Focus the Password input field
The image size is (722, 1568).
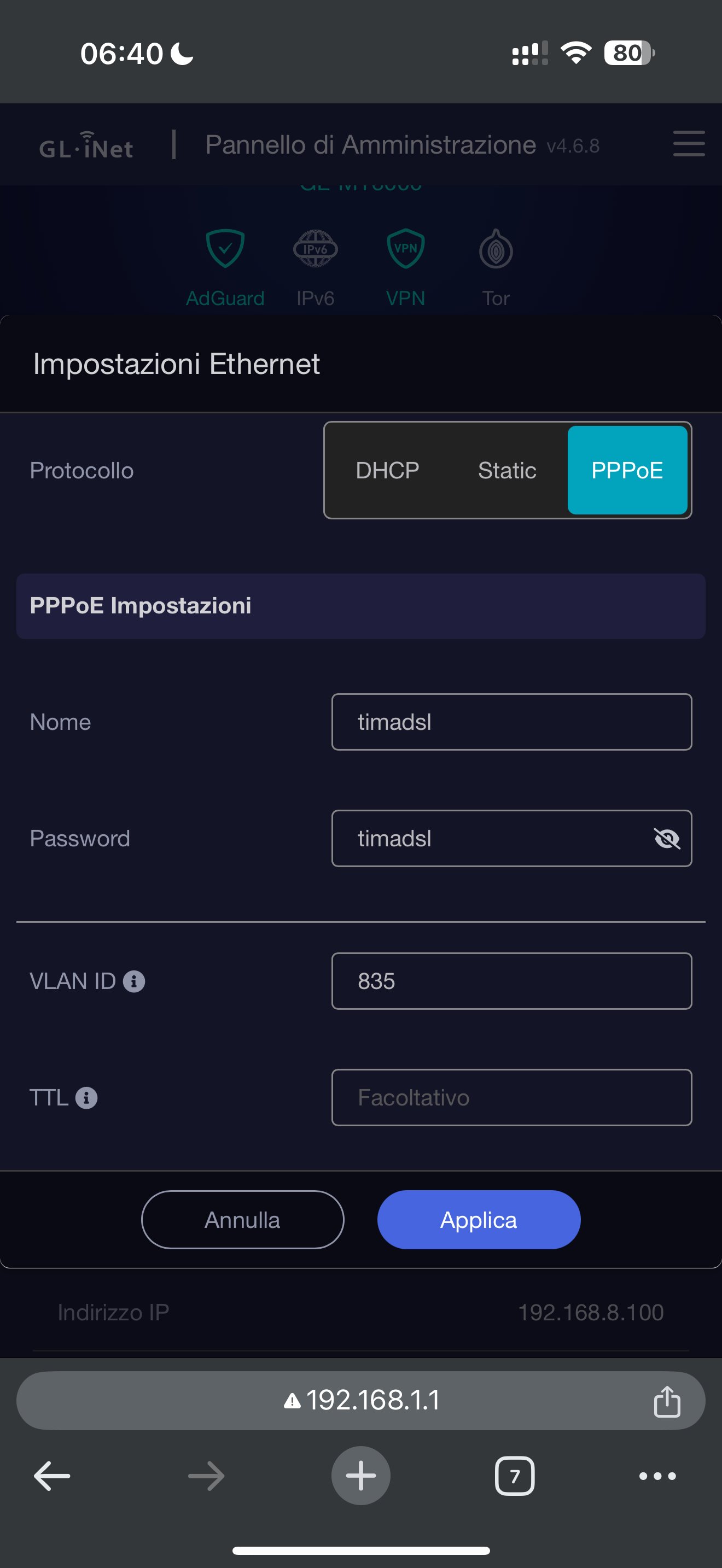511,838
